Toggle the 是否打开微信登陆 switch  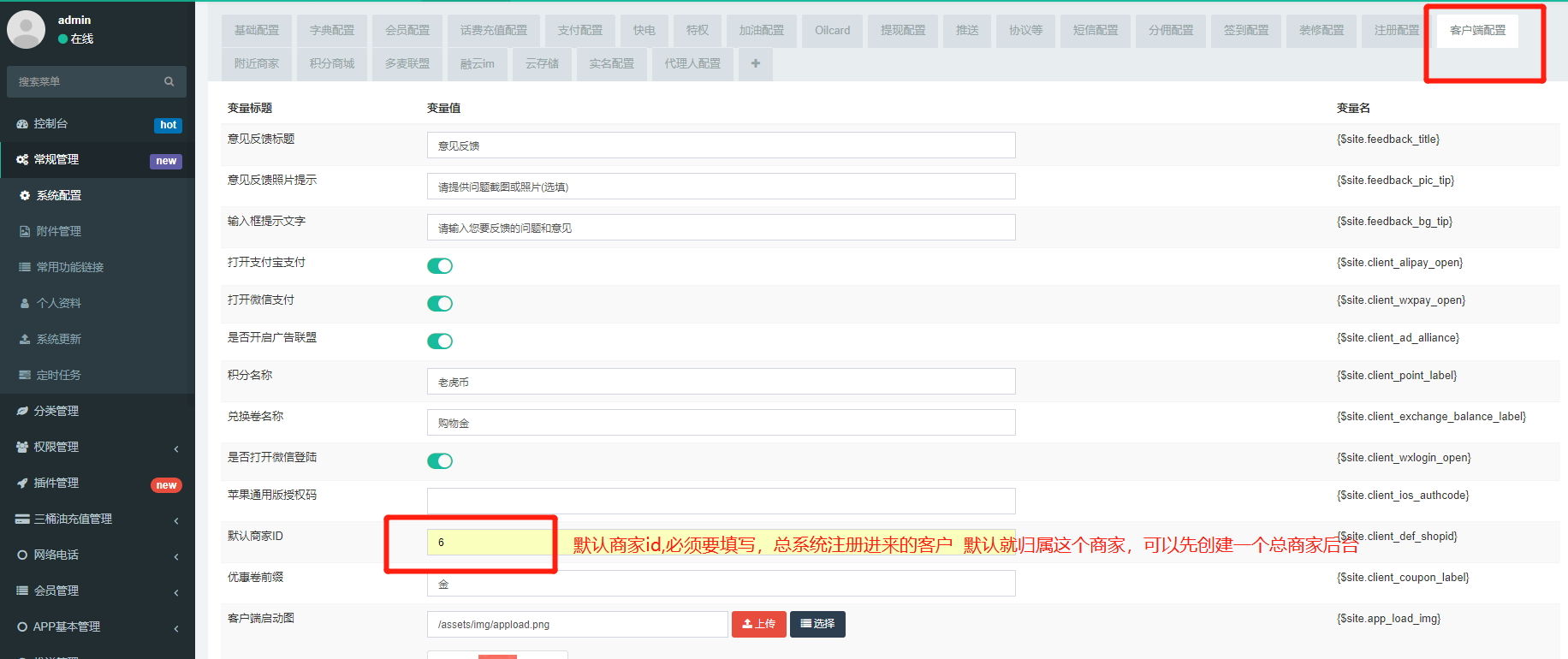pyautogui.click(x=440, y=461)
